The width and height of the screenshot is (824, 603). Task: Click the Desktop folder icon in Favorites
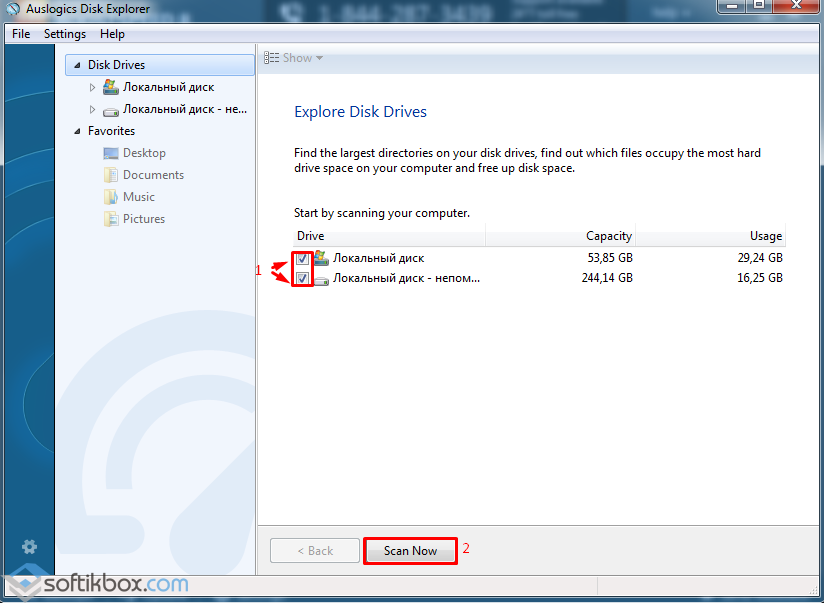(111, 153)
